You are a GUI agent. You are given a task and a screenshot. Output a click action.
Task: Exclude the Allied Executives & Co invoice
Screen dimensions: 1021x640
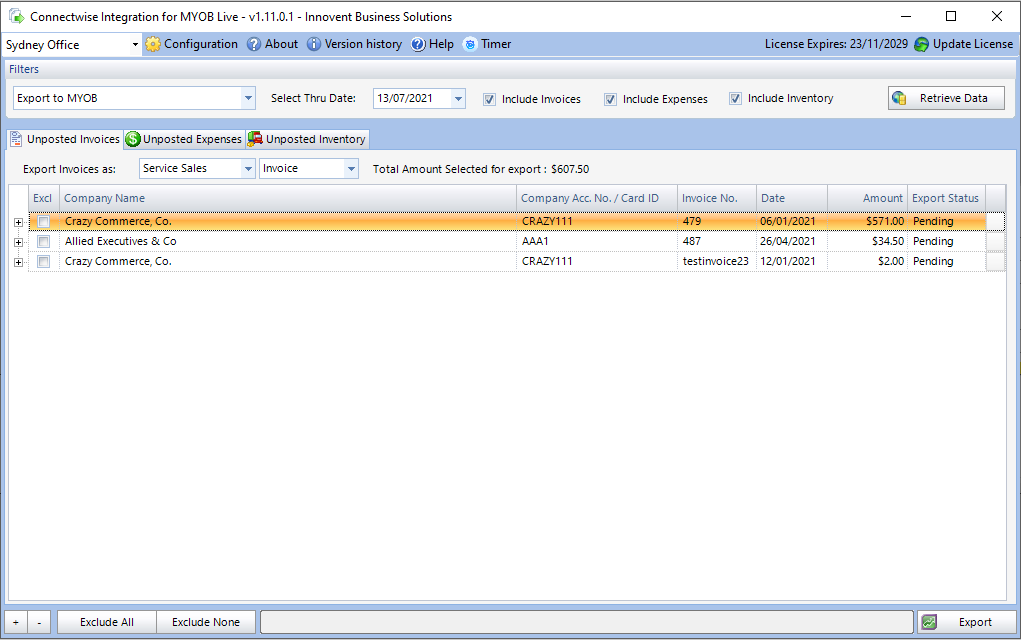[x=44, y=242]
